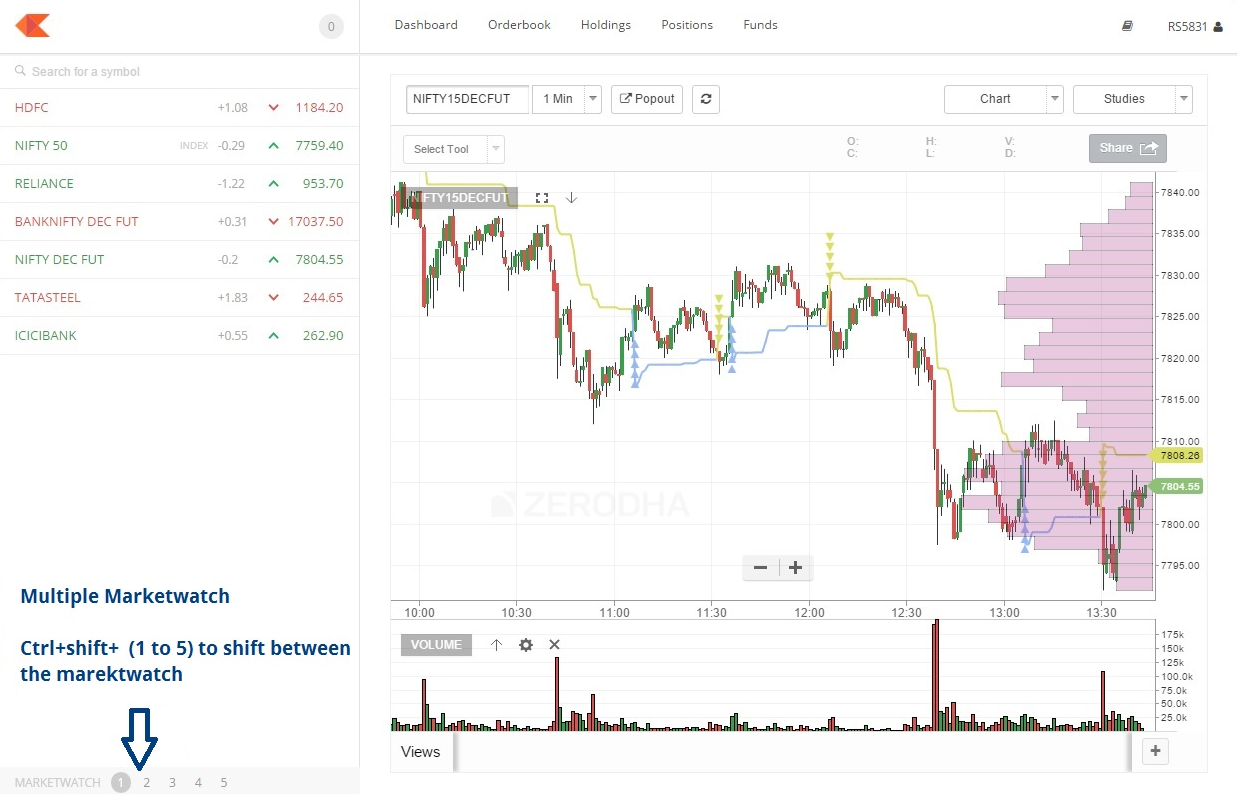This screenshot has width=1253, height=801.
Task: Switch to marketwatch 2
Action: pyautogui.click(x=146, y=783)
